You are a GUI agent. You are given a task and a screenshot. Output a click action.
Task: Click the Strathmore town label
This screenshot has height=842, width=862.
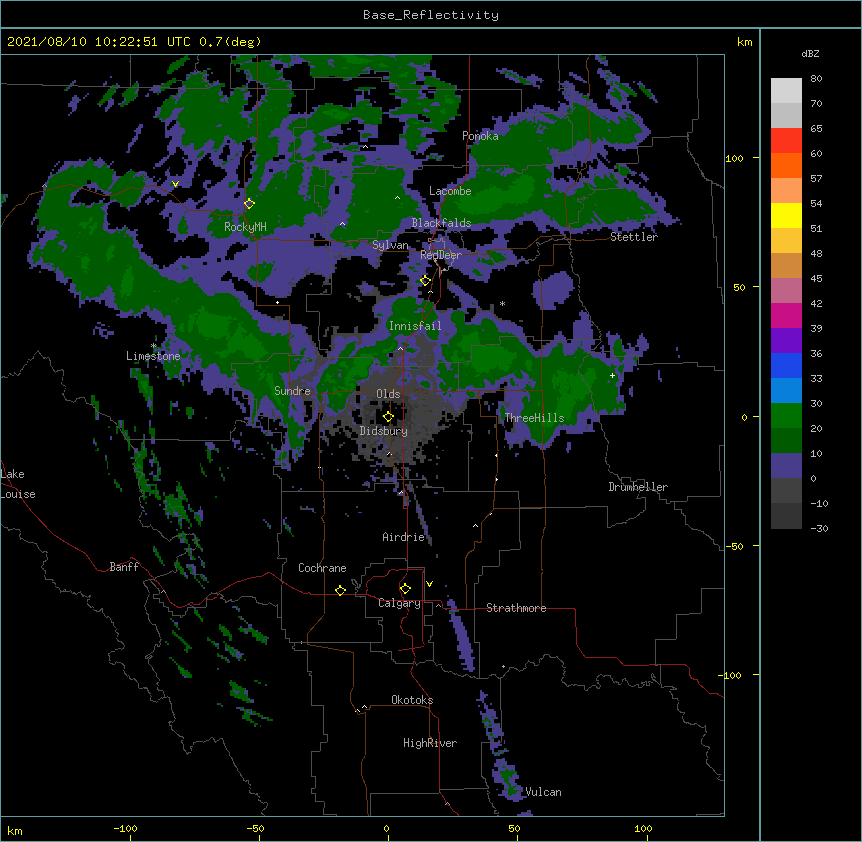coord(516,608)
